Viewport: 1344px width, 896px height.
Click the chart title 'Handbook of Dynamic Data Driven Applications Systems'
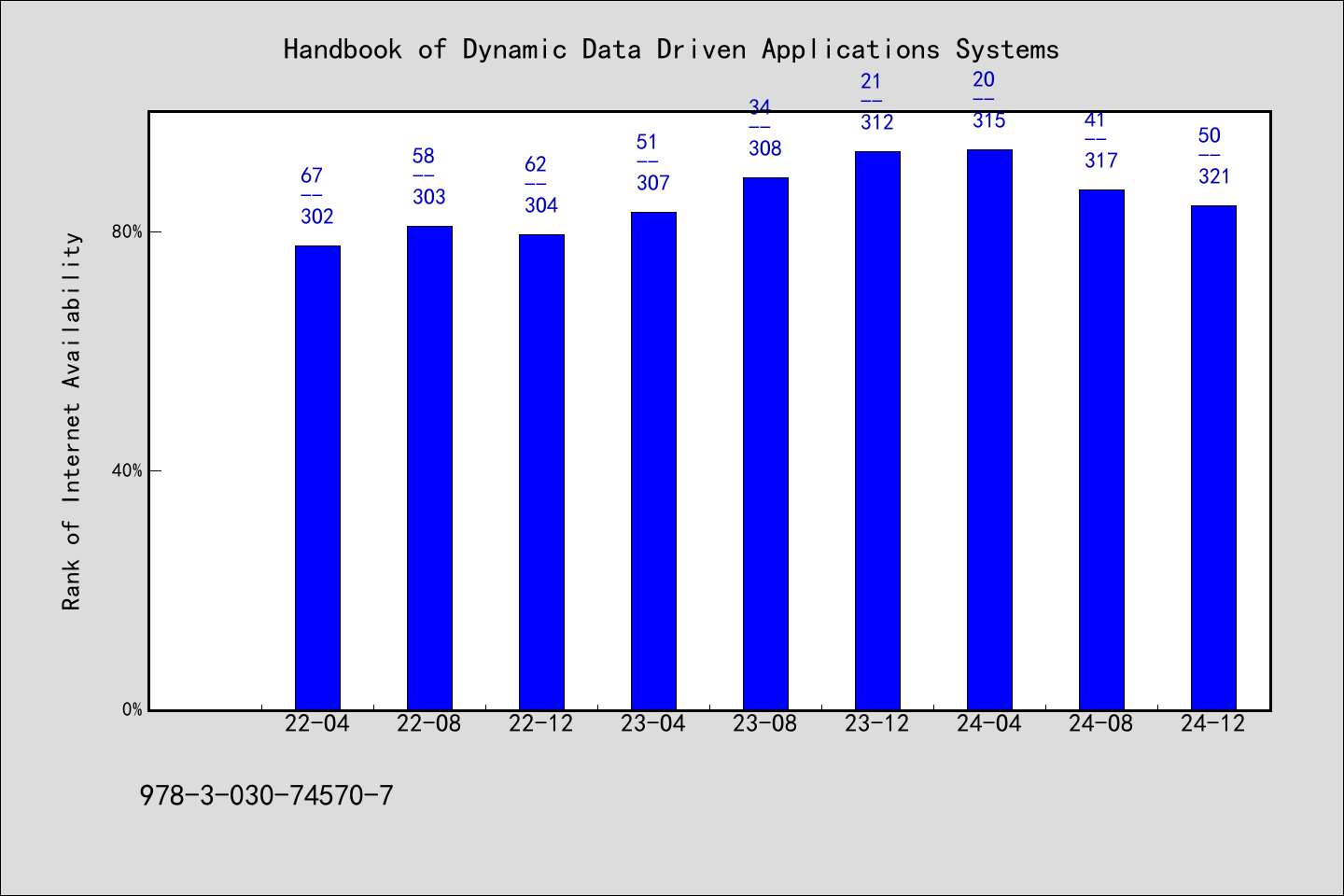(671, 49)
